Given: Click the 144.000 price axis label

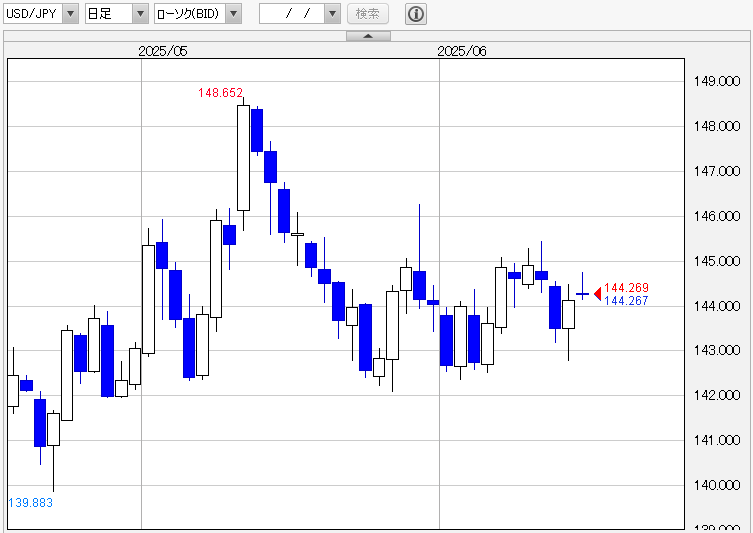Looking at the screenshot, I should point(717,306).
